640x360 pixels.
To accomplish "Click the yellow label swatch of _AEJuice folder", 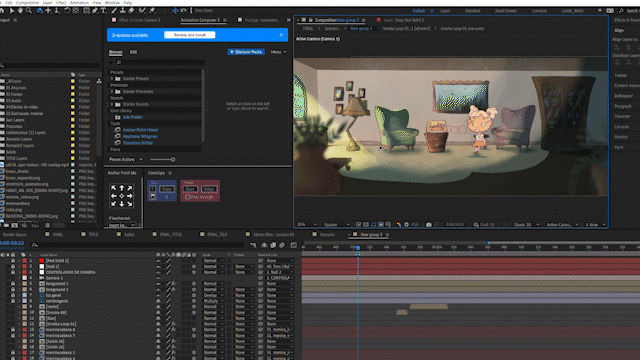I will point(73,81).
